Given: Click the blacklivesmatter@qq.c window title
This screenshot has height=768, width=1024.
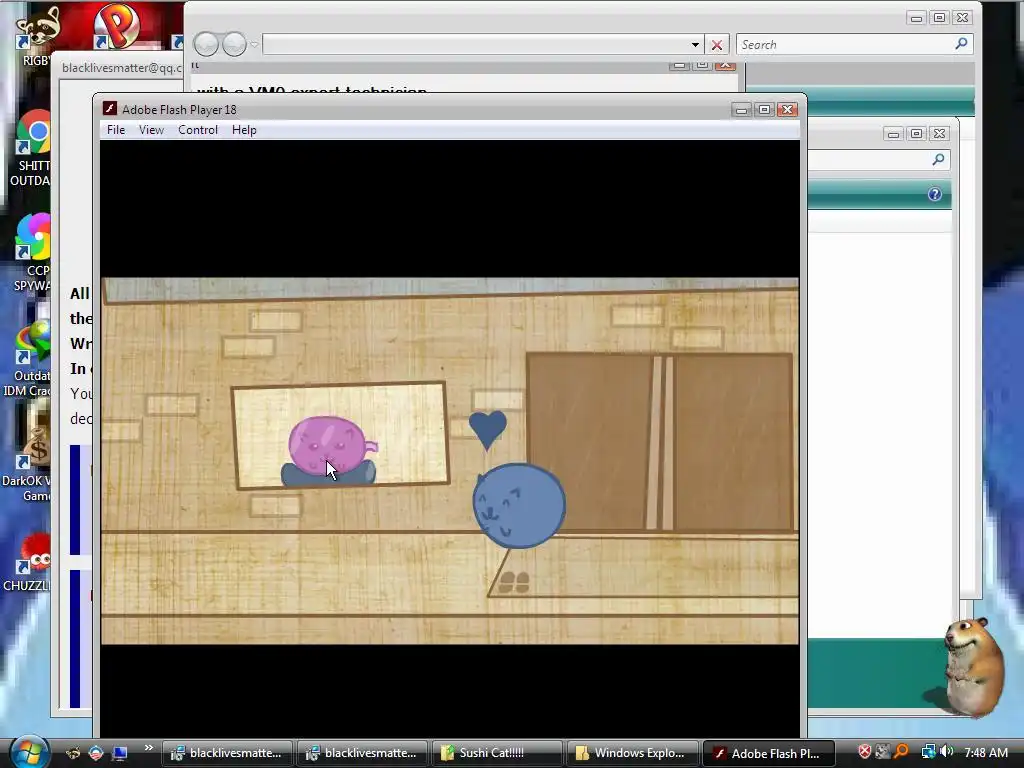Looking at the screenshot, I should coord(122,68).
